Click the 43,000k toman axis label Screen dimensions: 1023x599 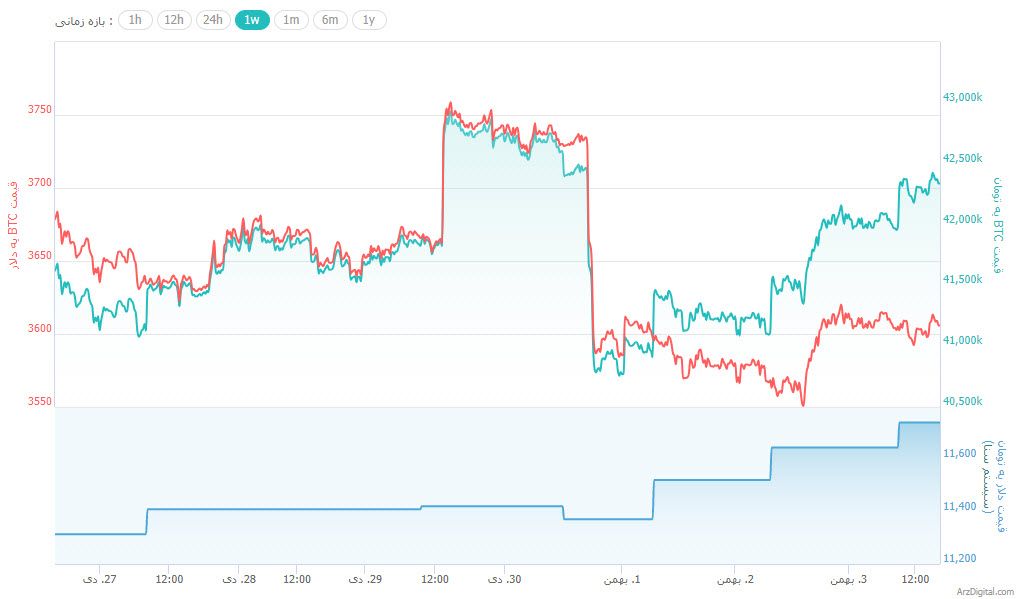tap(963, 98)
